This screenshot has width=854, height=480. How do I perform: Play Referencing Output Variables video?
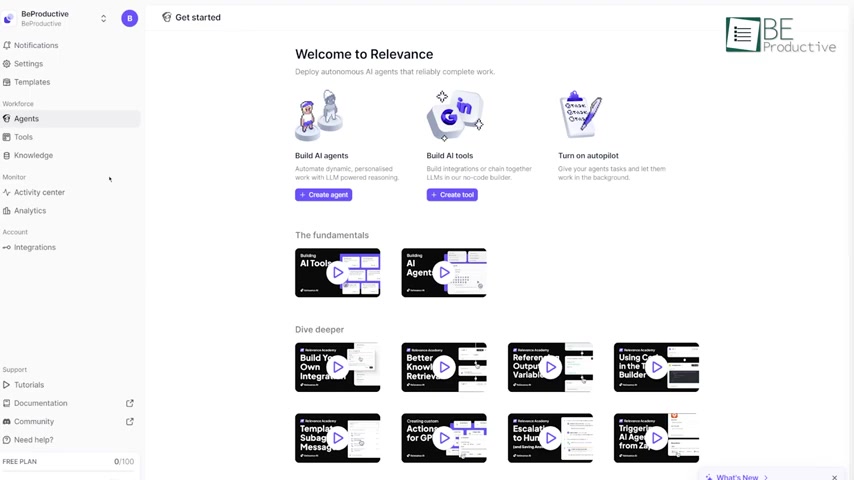[551, 367]
